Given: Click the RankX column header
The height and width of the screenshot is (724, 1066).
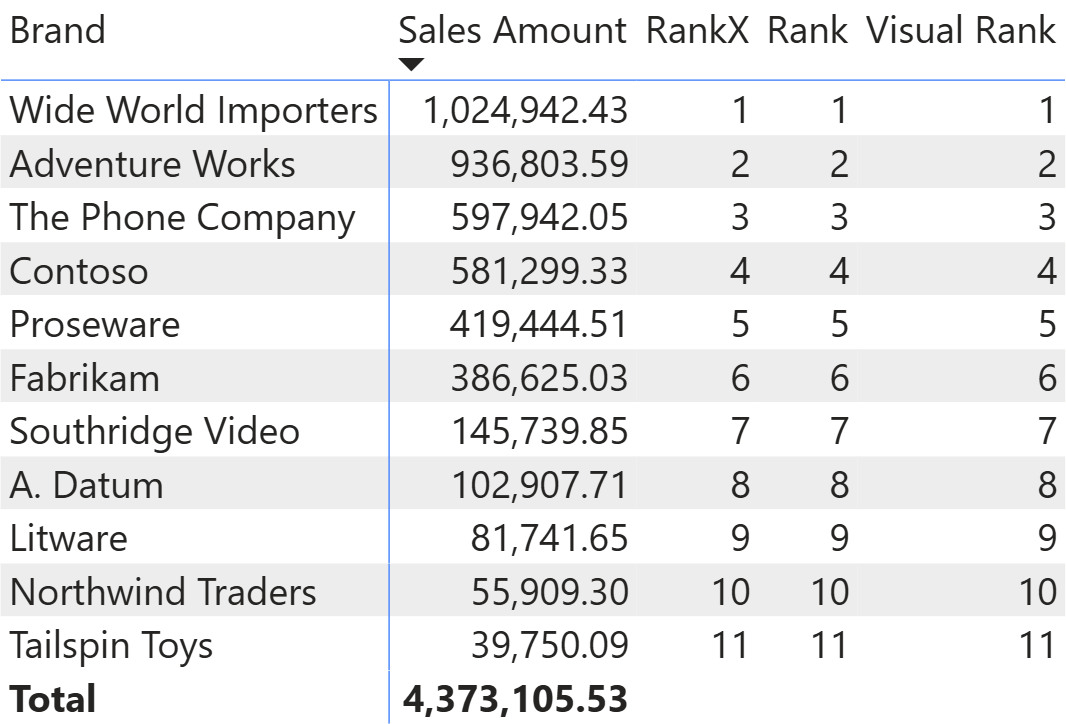Looking at the screenshot, I should click(696, 31).
